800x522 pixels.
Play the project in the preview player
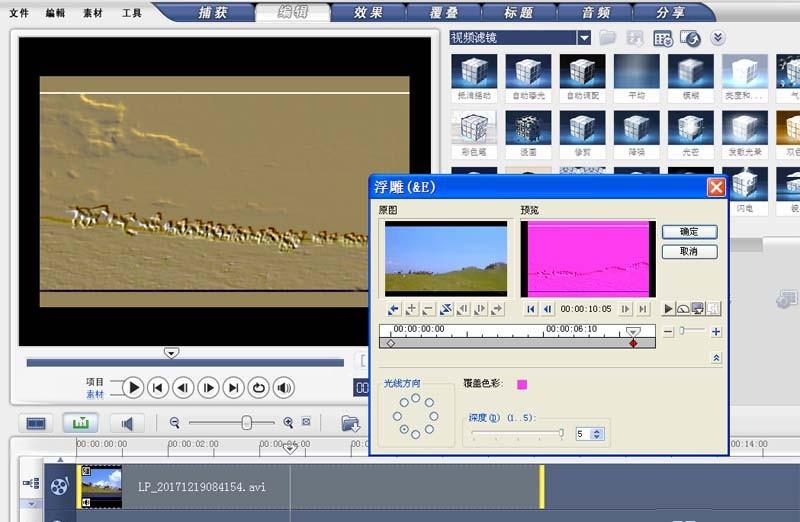132,387
